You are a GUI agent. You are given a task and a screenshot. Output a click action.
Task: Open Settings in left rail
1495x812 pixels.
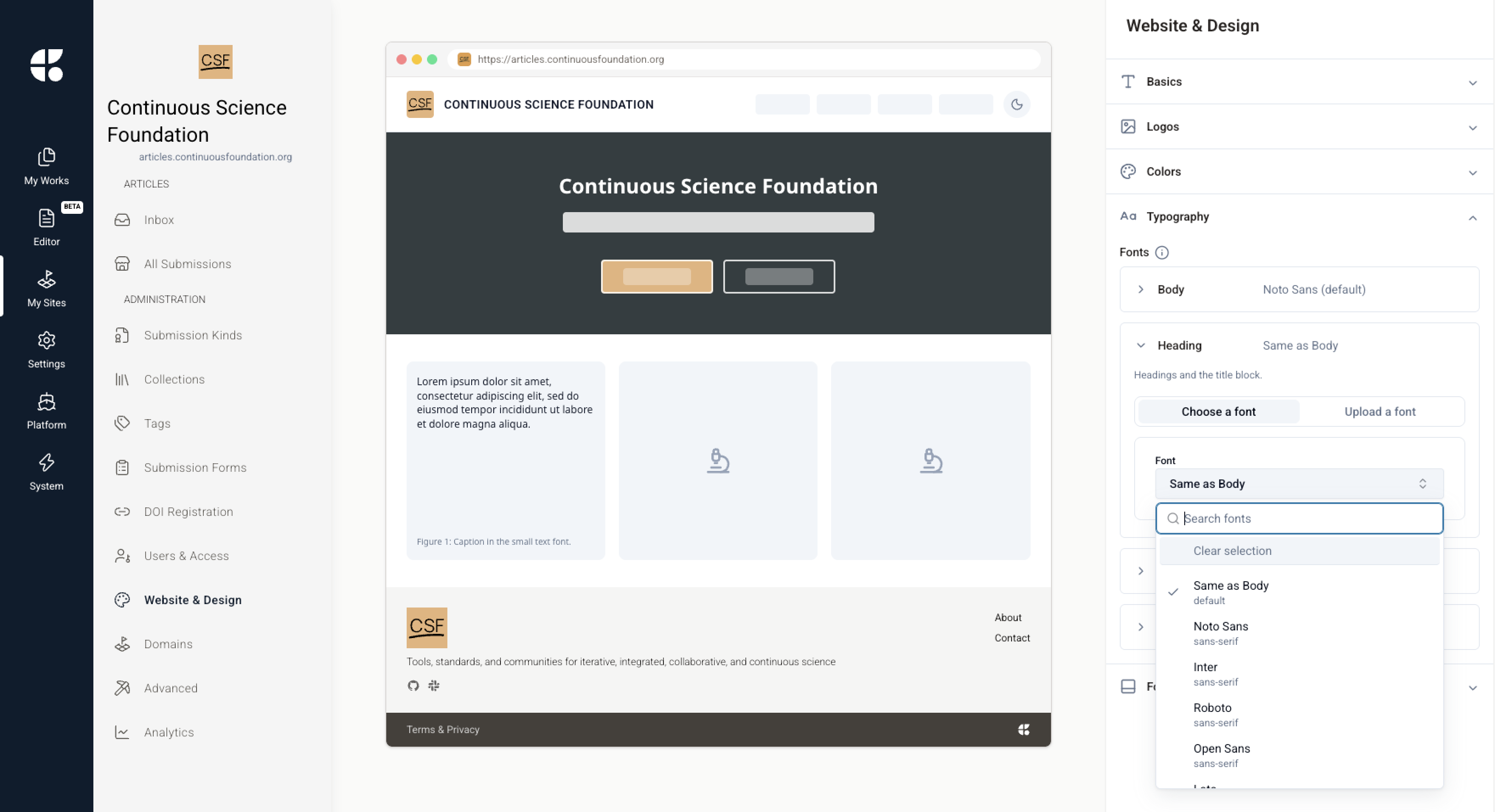tap(46, 349)
